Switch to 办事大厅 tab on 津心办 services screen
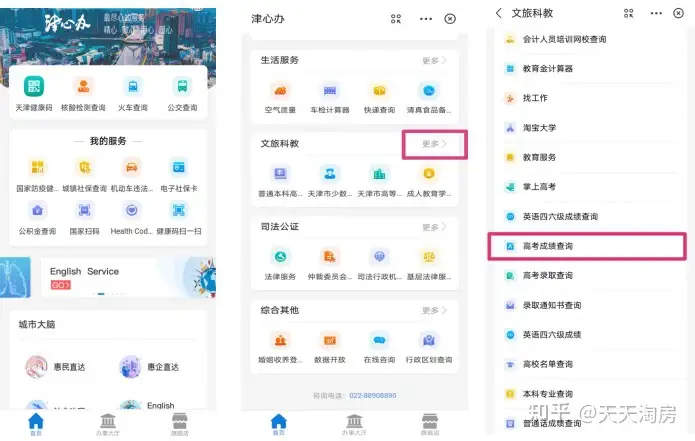Image resolution: width=695 pixels, height=441 pixels. coord(354,424)
